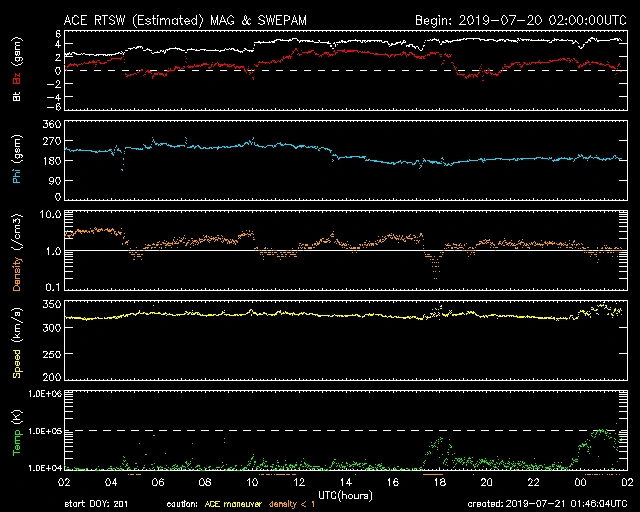Click the Phi (gsm) axis label
The image size is (640, 512).
click(16, 157)
